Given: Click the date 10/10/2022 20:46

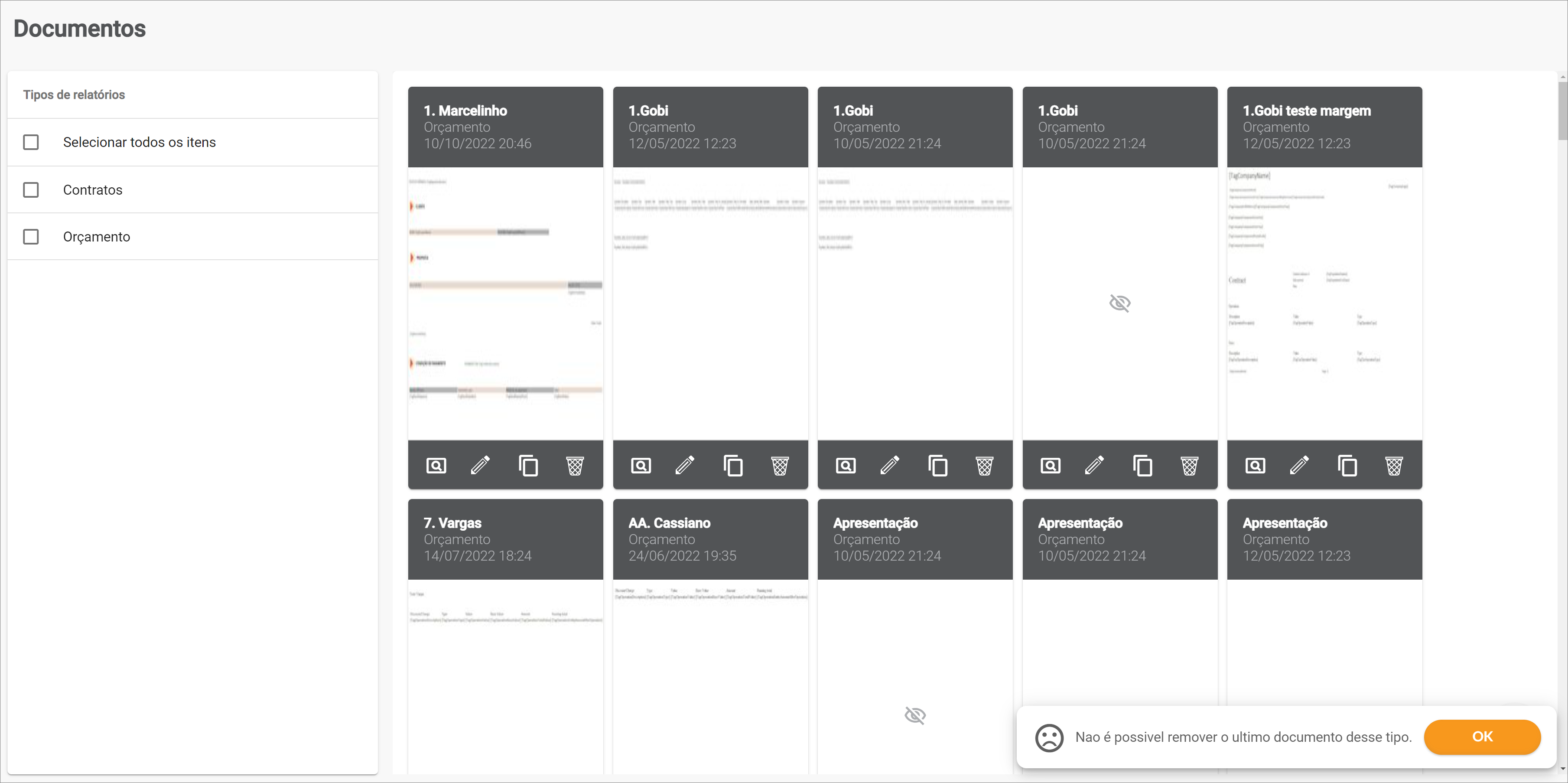Looking at the screenshot, I should point(477,144).
